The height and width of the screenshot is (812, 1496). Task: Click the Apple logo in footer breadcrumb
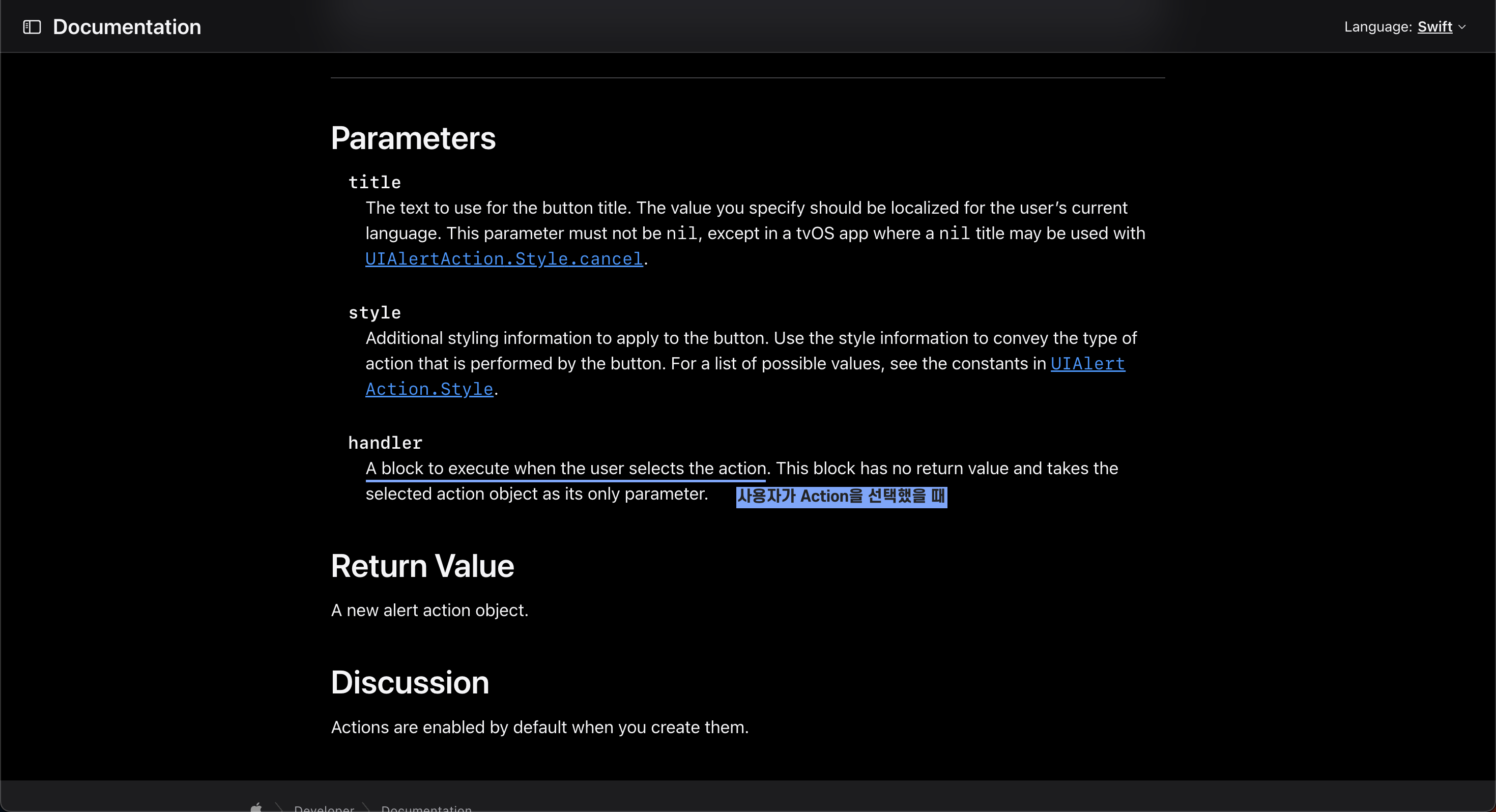[256, 807]
